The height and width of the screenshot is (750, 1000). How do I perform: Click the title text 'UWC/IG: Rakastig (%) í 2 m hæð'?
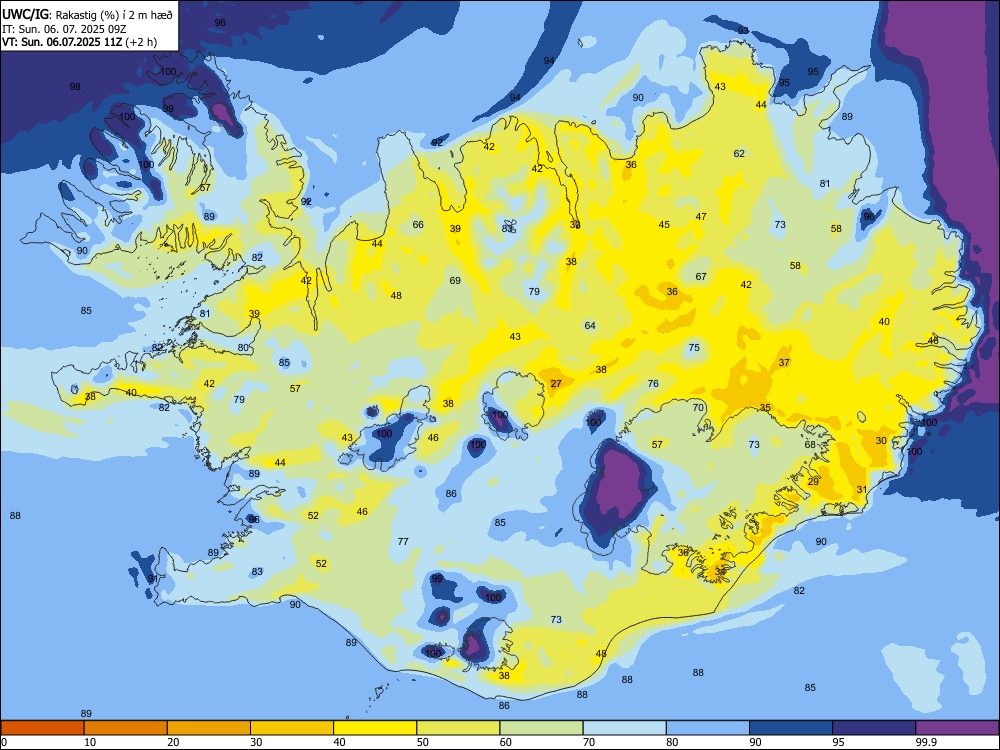[x=87, y=15]
